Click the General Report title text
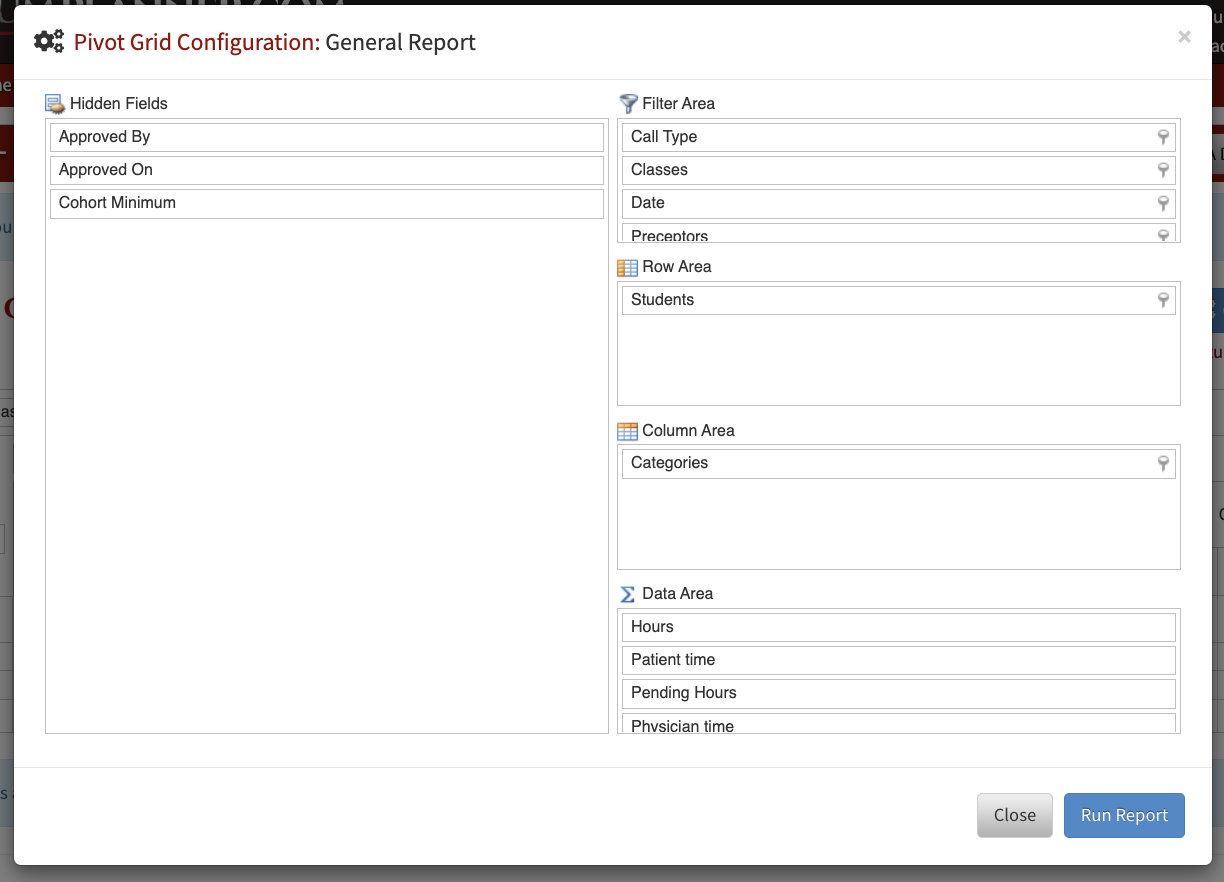Image resolution: width=1224 pixels, height=882 pixels. [401, 42]
